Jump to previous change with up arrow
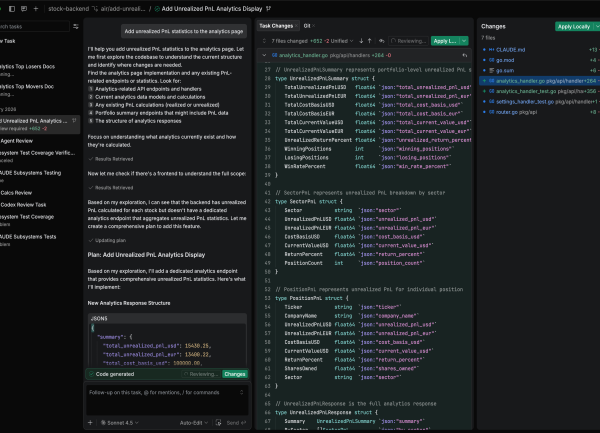This screenshot has height=433, width=600. pos(369,41)
